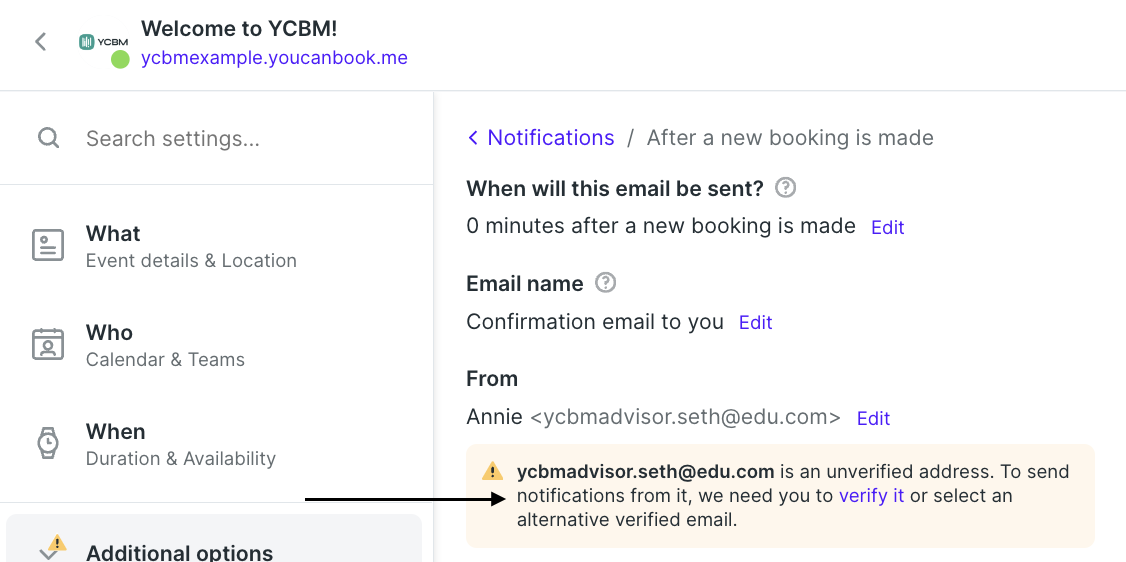
Task: Click the Who calendar person icon
Action: coord(48,345)
